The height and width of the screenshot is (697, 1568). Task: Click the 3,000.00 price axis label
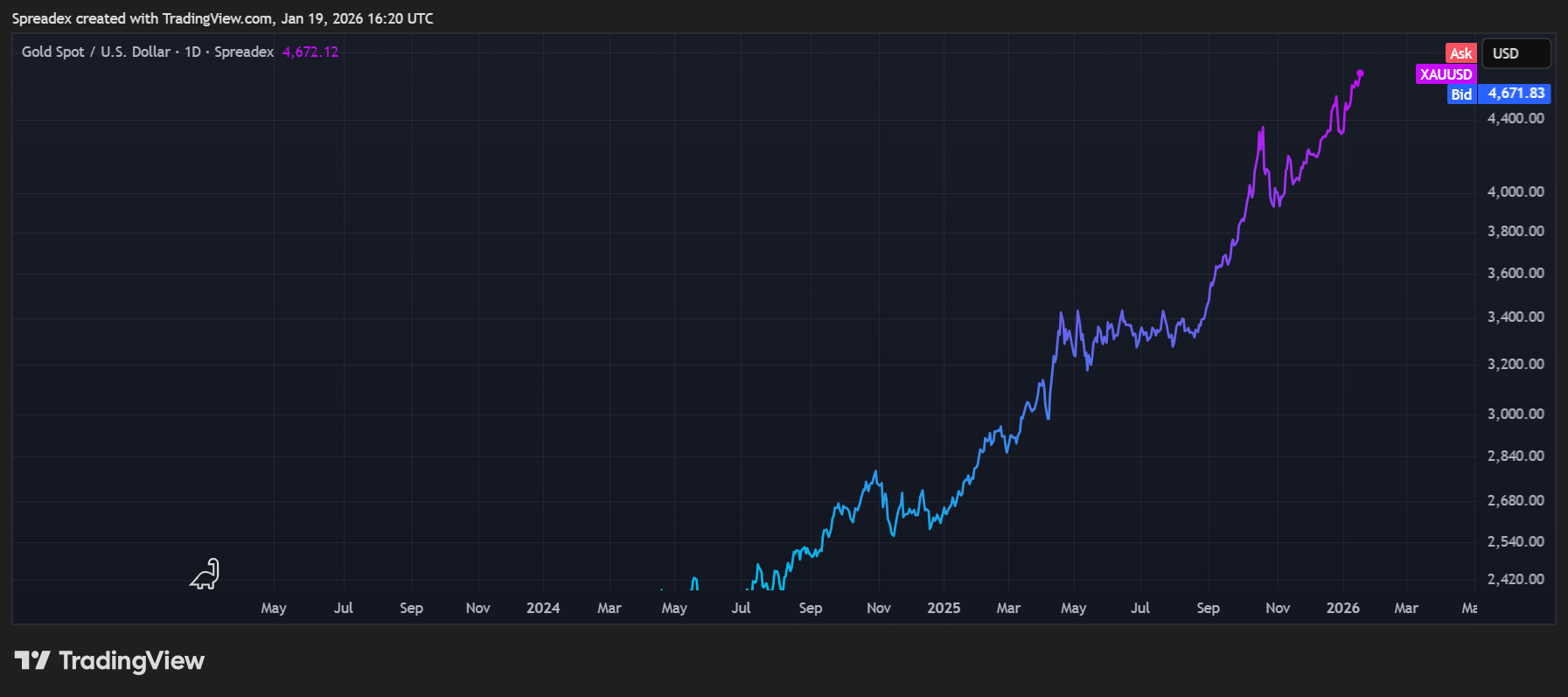pyautogui.click(x=1516, y=414)
